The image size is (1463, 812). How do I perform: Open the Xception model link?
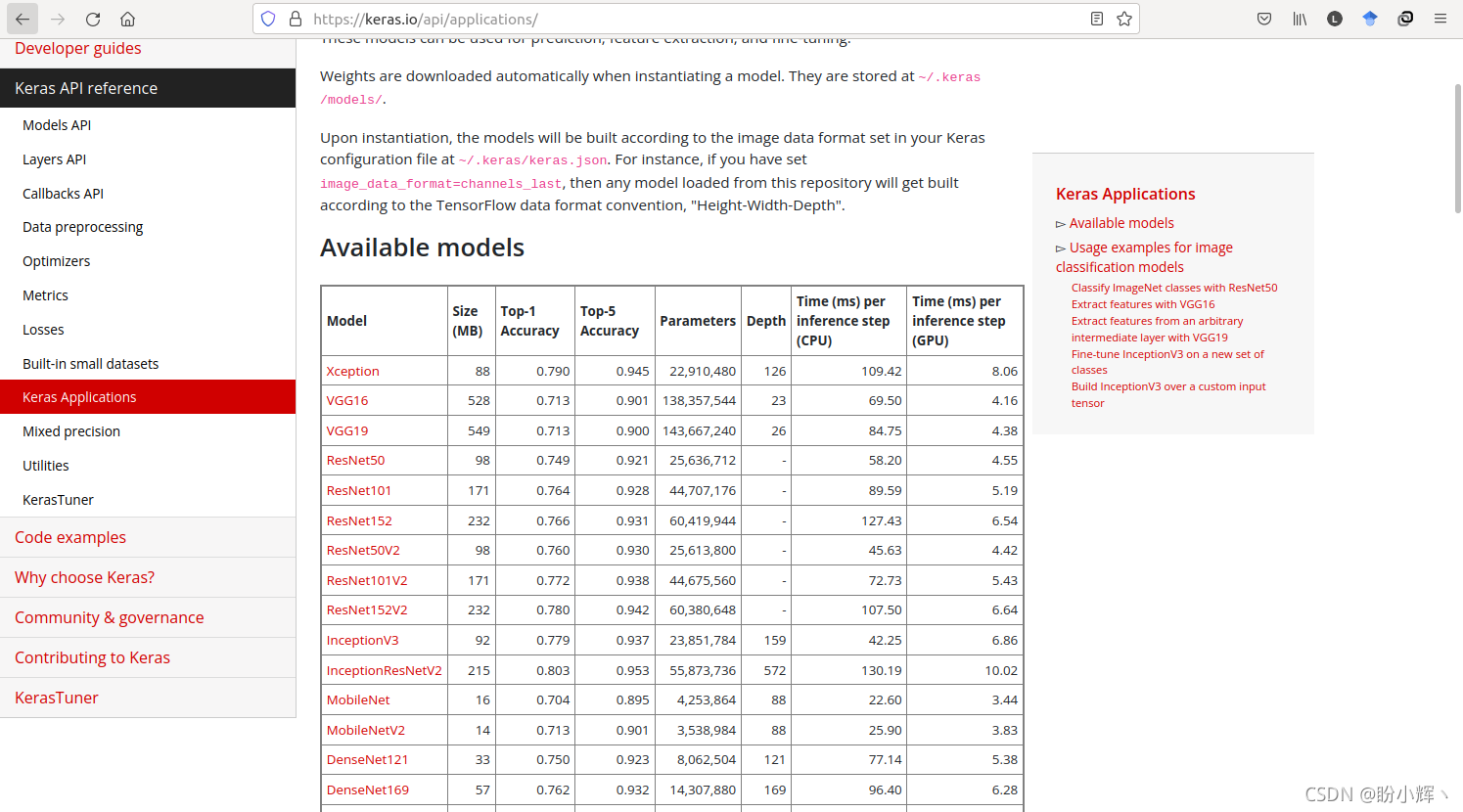click(x=352, y=371)
